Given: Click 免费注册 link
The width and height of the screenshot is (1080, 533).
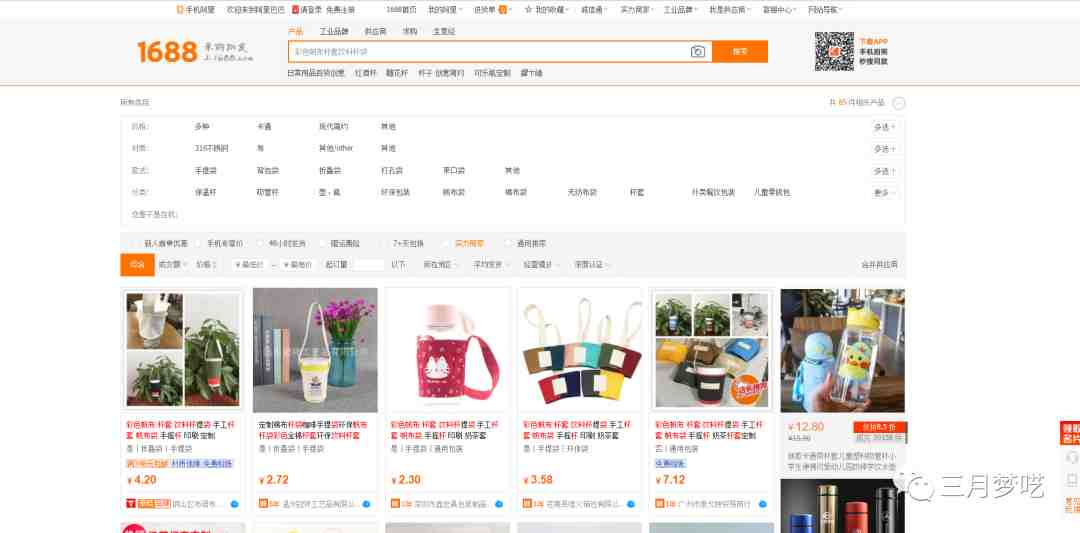Looking at the screenshot, I should click(341, 10).
